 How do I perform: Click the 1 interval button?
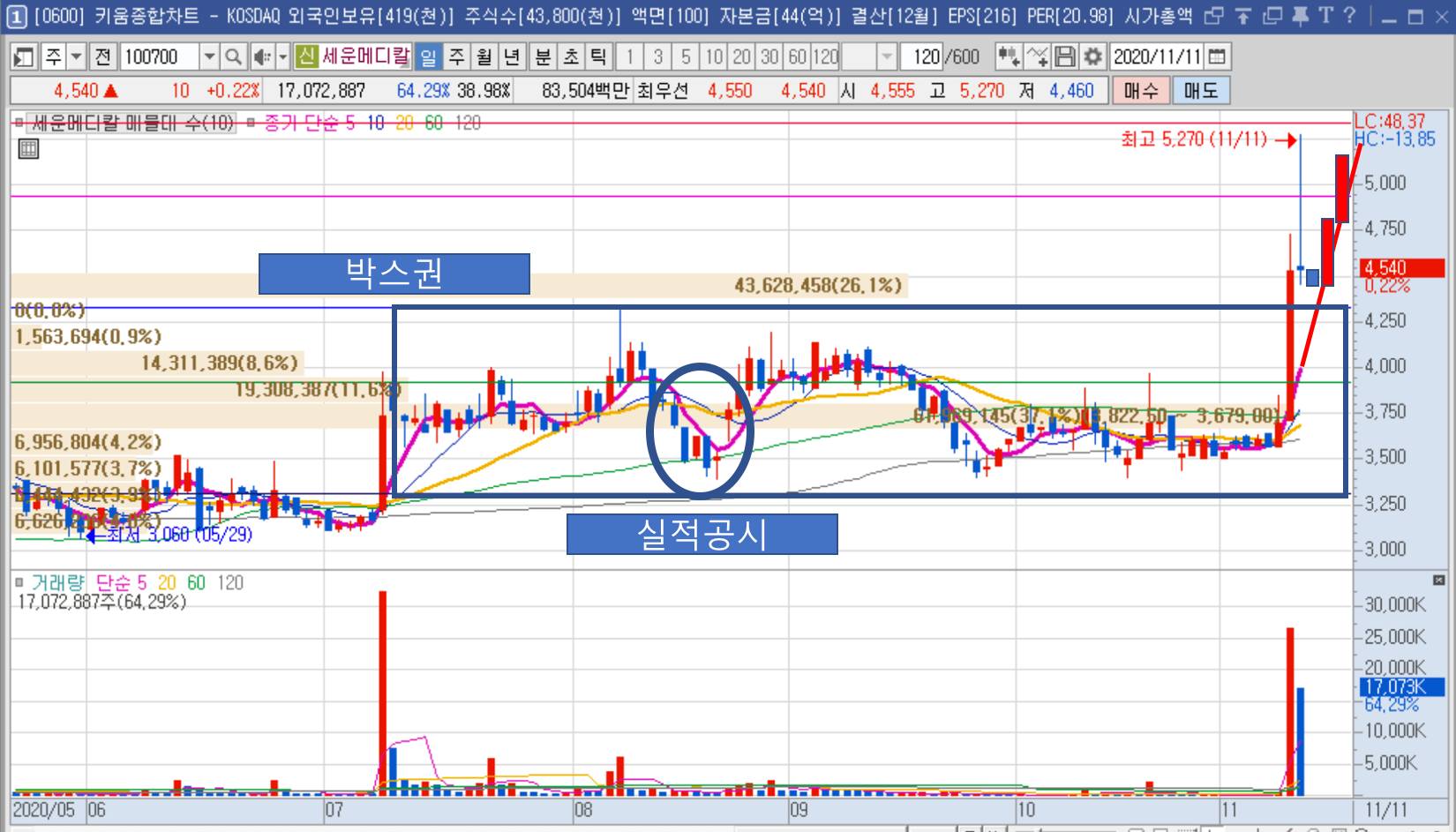tap(629, 57)
